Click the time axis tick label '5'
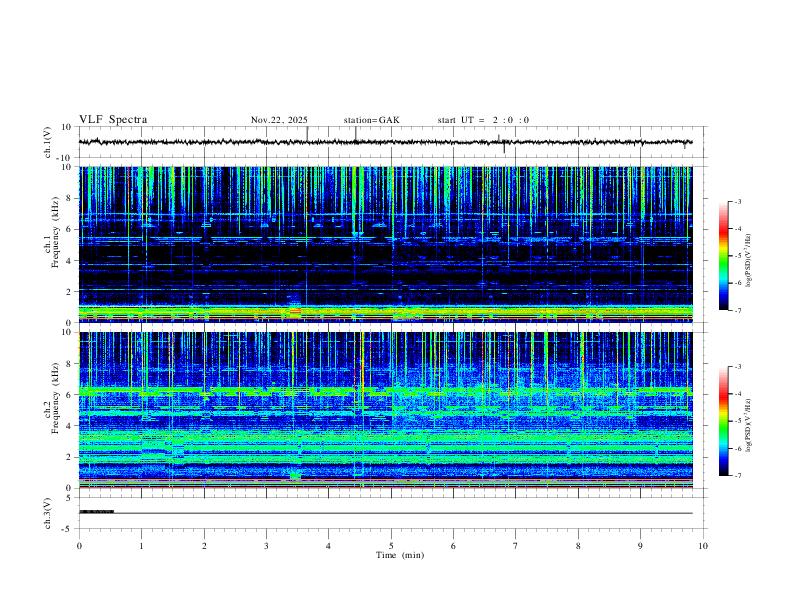This screenshot has height=612, width=792. (x=391, y=546)
